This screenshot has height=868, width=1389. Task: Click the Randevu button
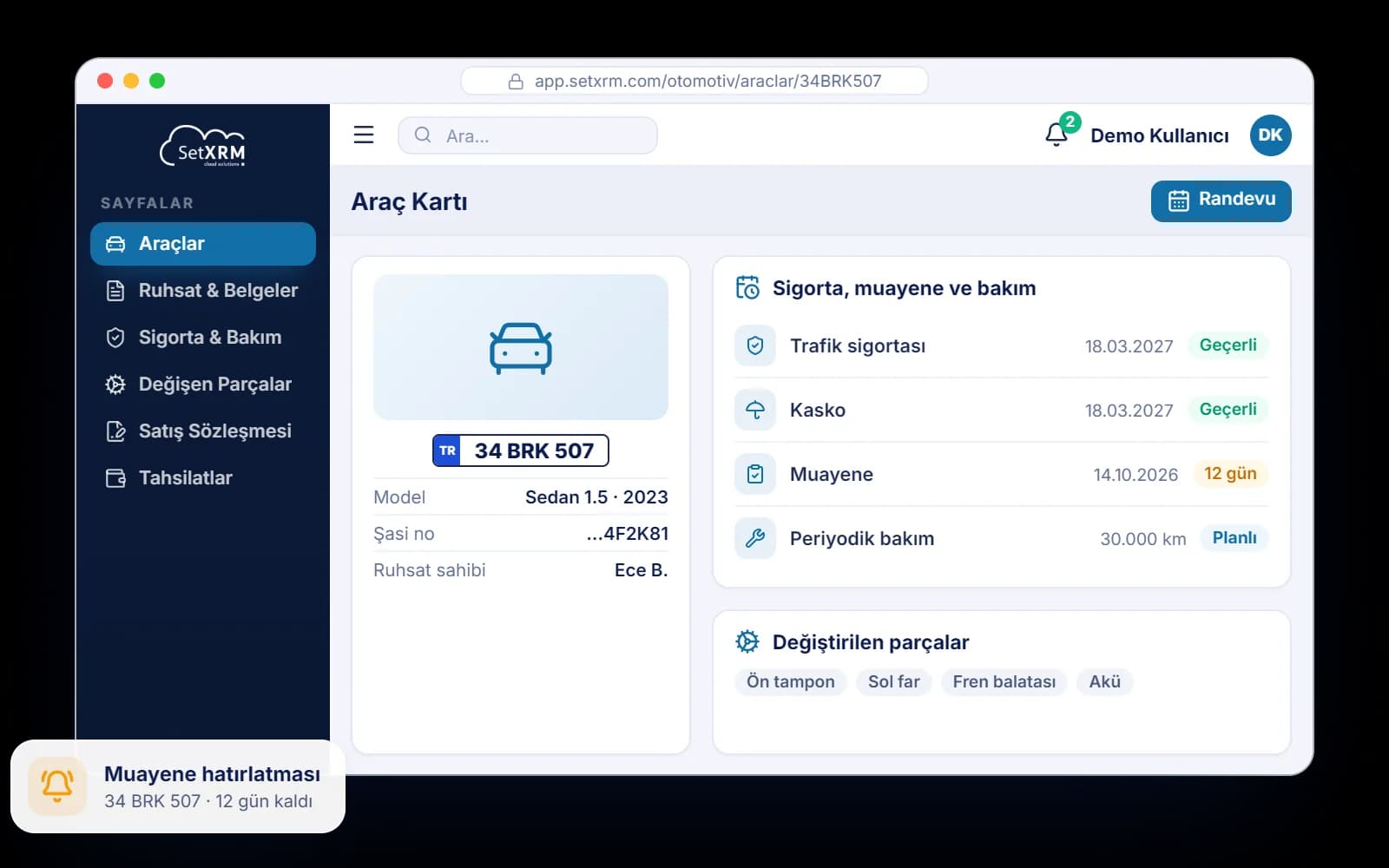point(1221,201)
